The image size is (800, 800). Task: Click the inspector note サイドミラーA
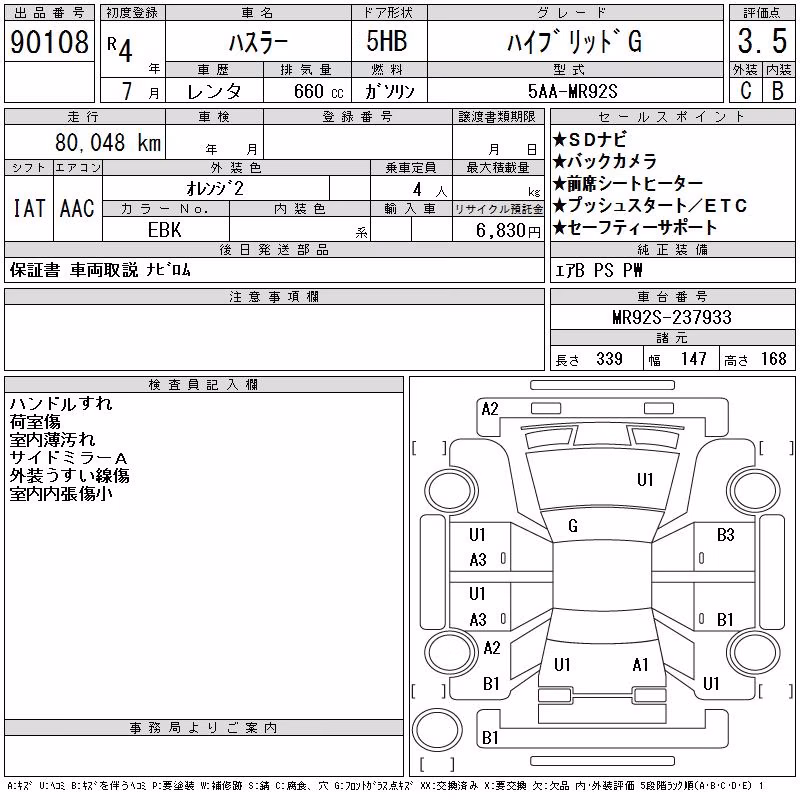68,458
